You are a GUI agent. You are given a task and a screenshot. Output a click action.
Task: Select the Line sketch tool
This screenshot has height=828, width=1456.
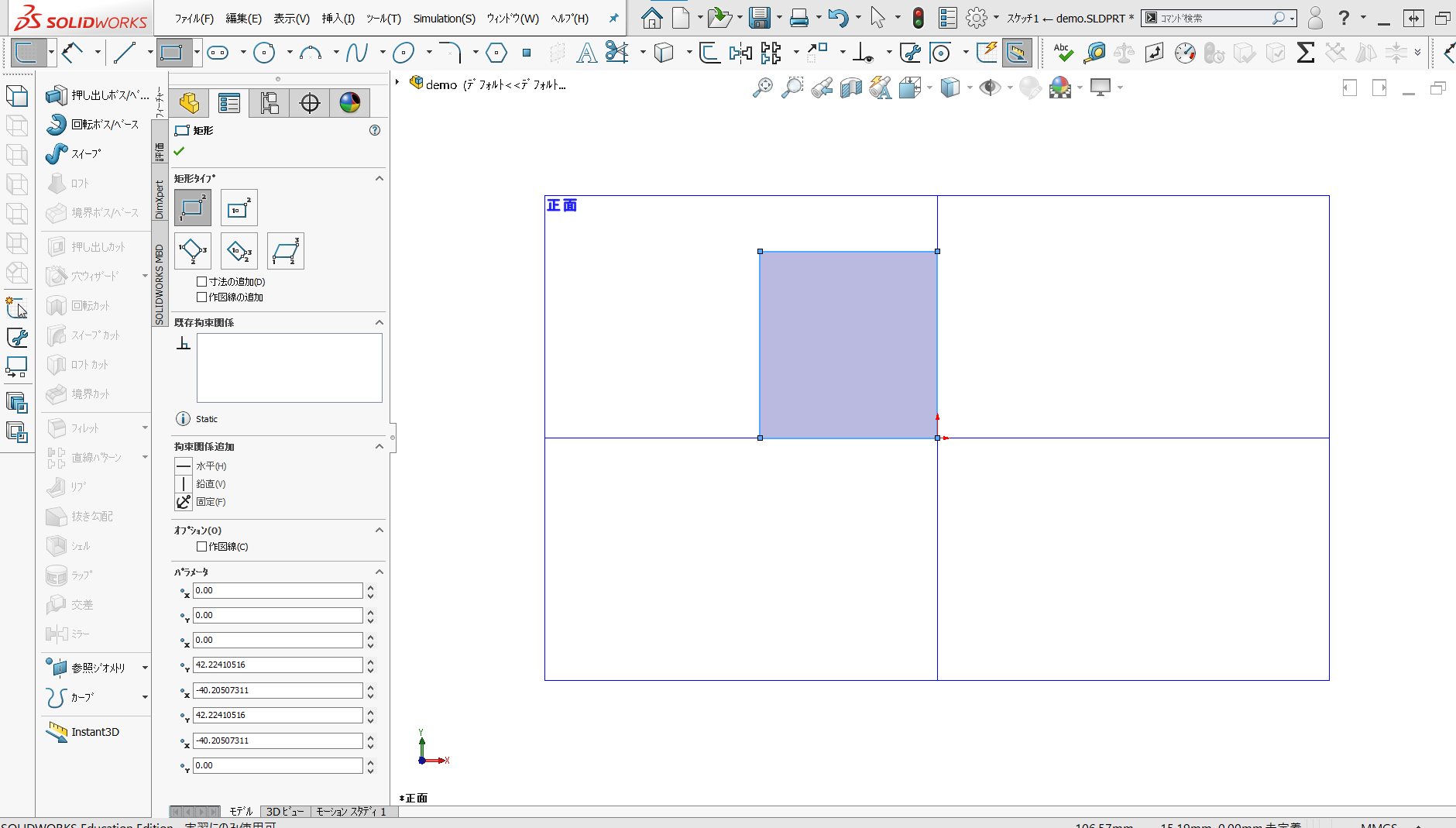click(125, 53)
